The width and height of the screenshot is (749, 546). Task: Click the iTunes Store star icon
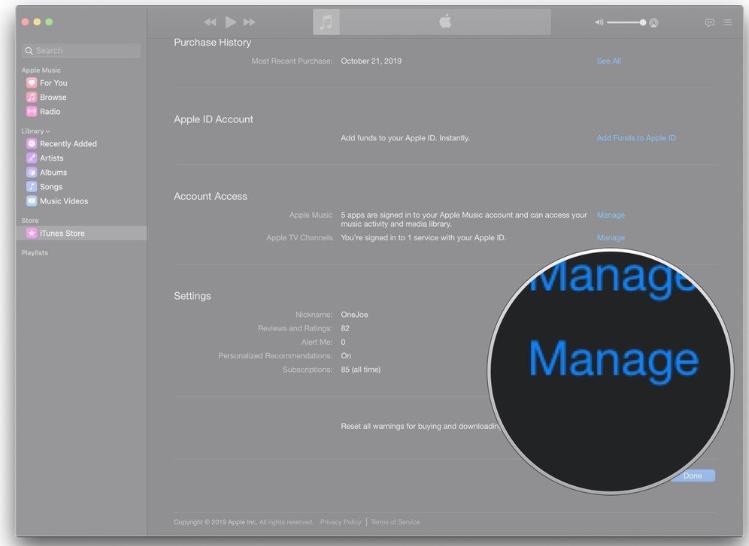(x=32, y=233)
